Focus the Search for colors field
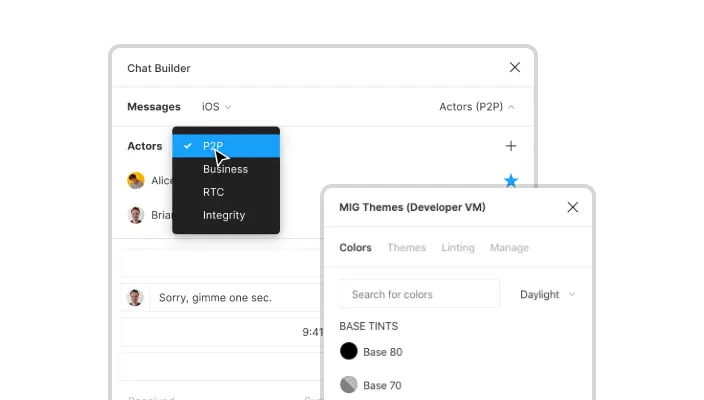Image resolution: width=704 pixels, height=400 pixels. tap(419, 294)
